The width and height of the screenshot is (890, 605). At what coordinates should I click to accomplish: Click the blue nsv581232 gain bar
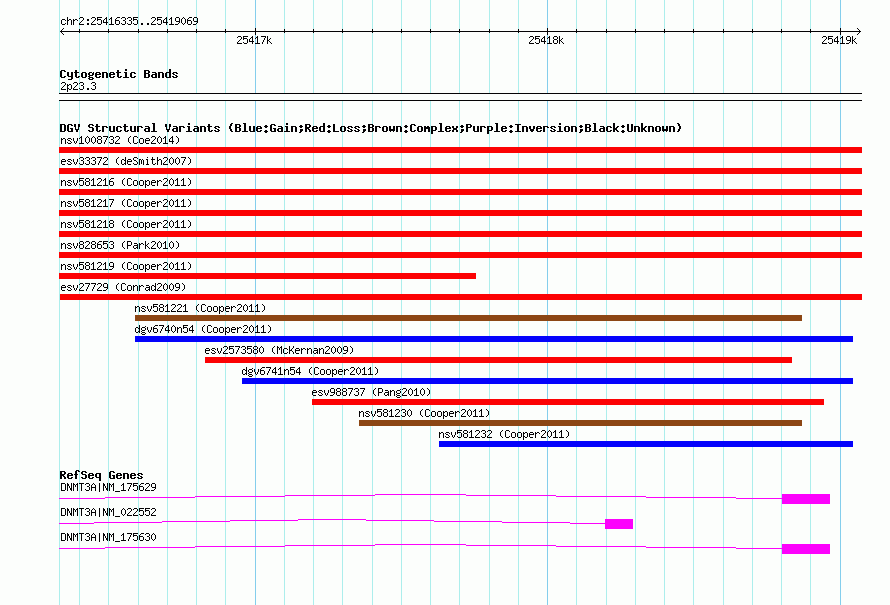click(646, 444)
